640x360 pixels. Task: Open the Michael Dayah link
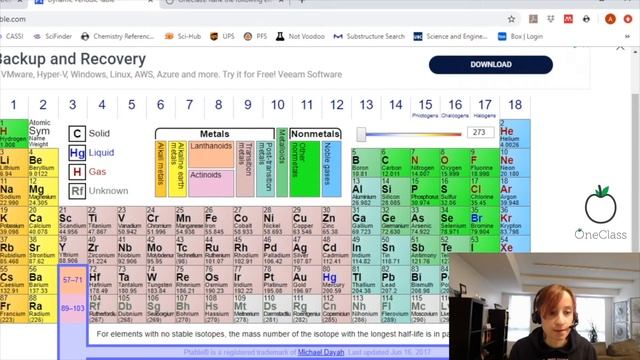click(321, 352)
